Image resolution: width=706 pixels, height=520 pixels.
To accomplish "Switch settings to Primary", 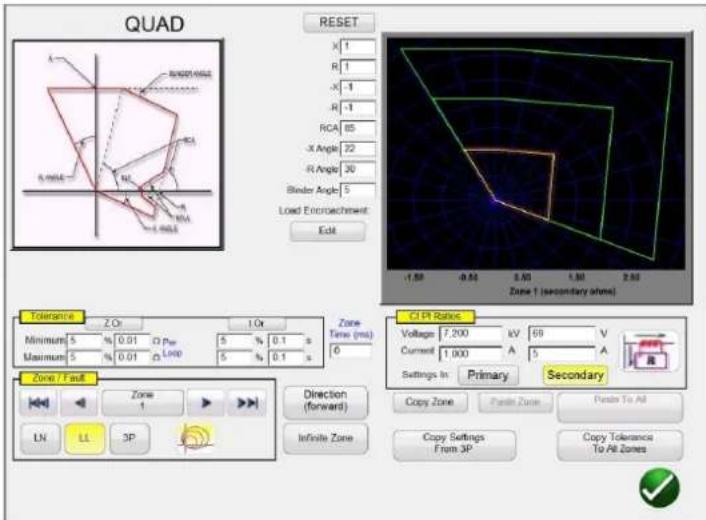I will (x=488, y=375).
